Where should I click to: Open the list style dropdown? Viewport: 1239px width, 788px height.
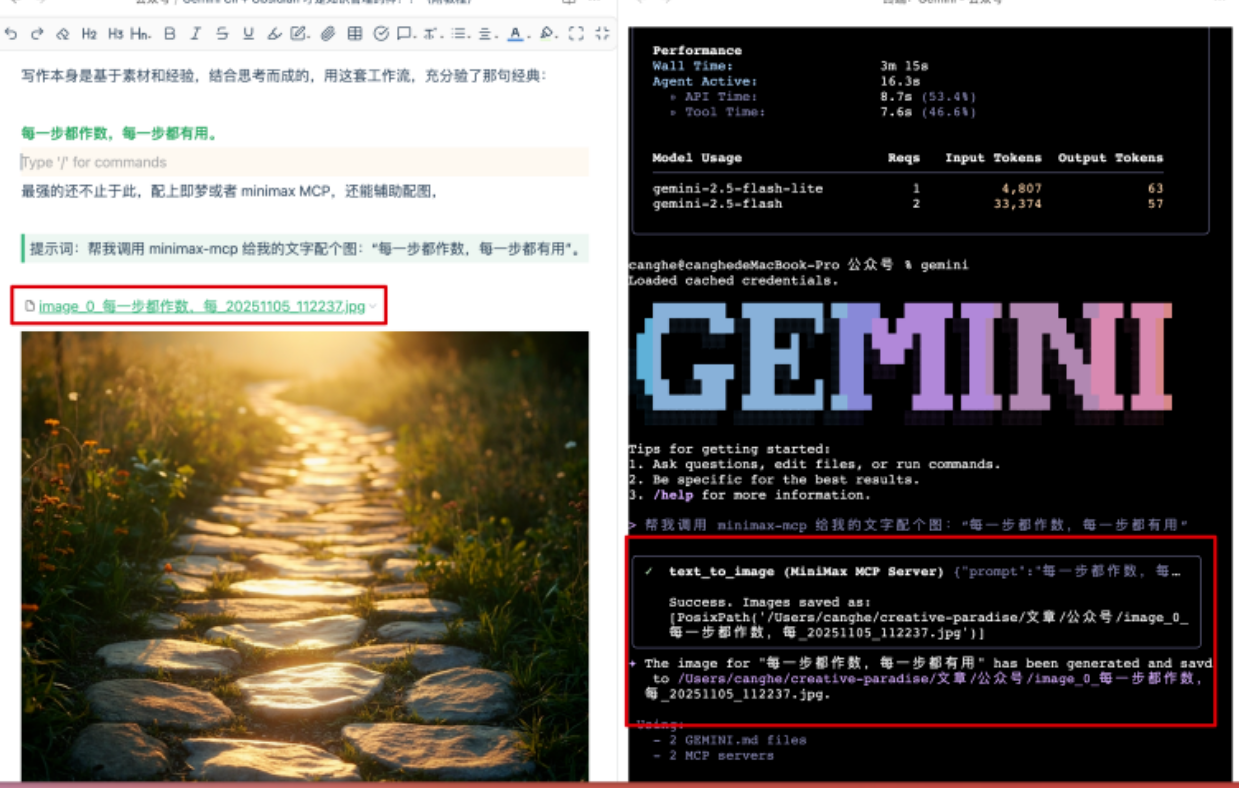click(x=460, y=34)
